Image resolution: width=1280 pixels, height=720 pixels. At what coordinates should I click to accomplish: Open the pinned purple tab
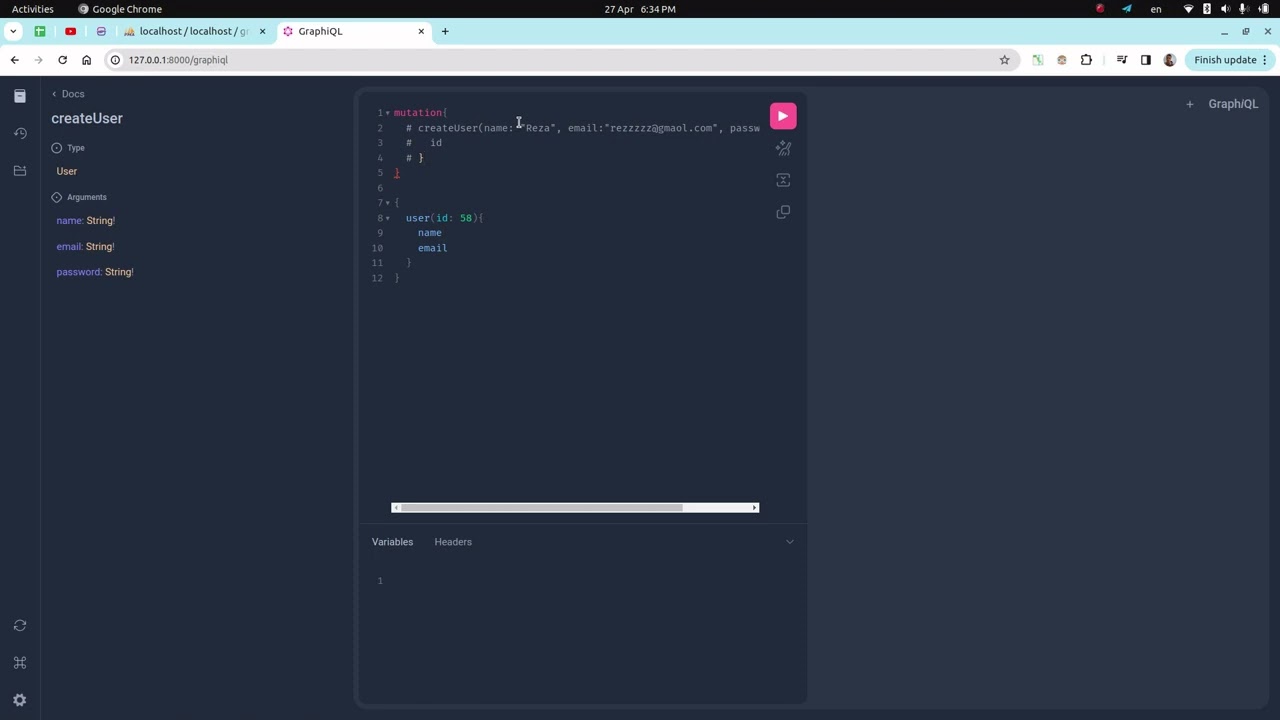point(101,31)
